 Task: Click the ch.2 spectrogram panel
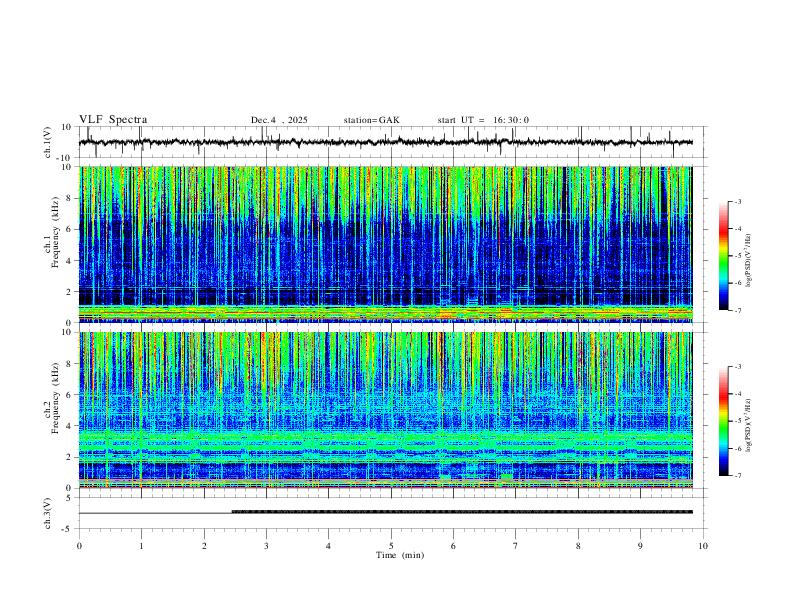coord(386,410)
